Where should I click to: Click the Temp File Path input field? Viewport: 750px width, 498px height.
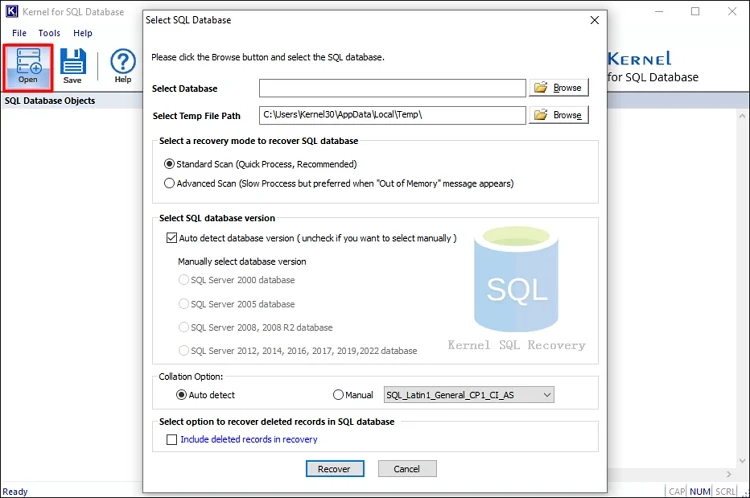(392, 115)
